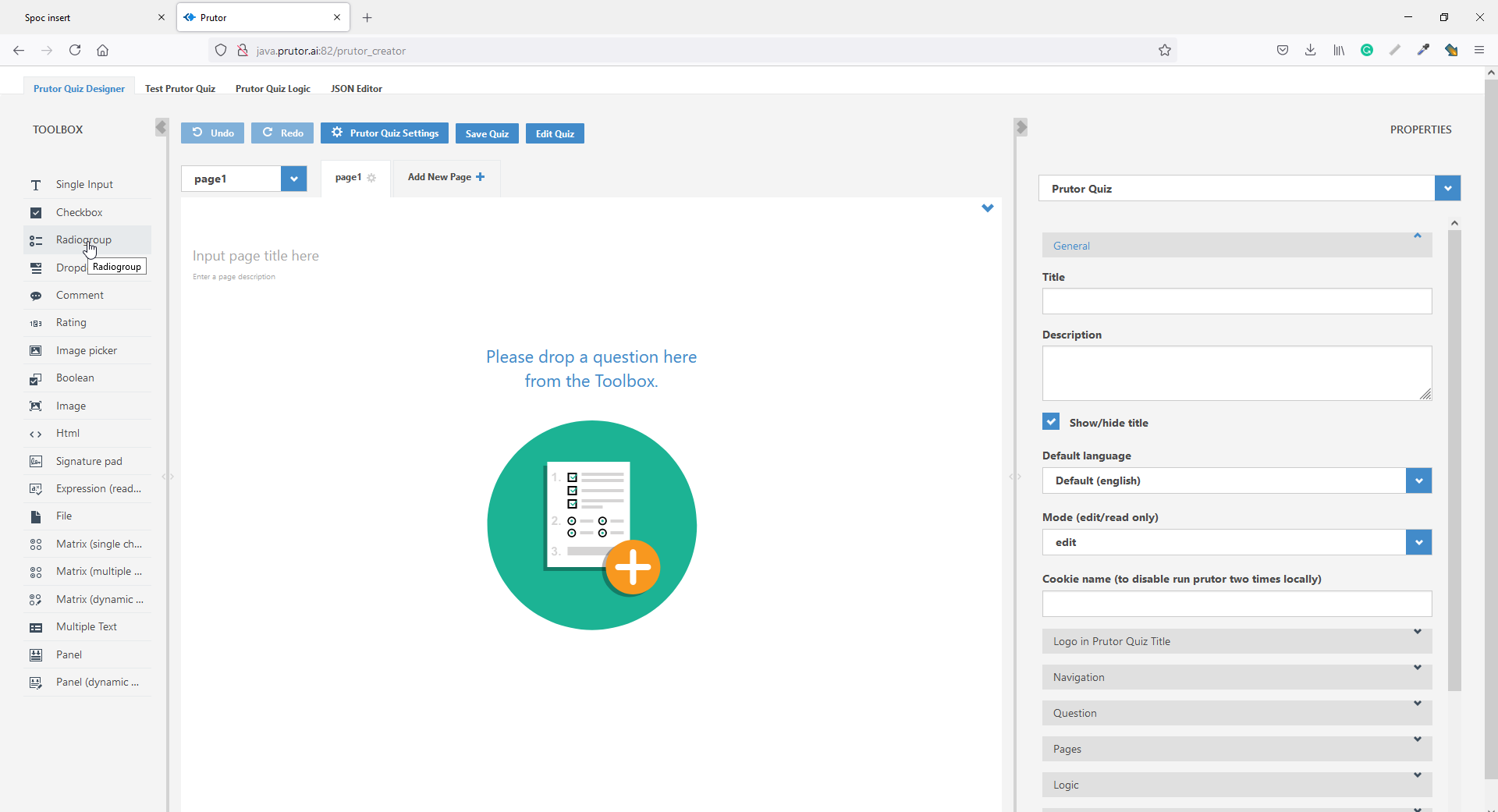
Task: Click the Cookie name input field
Action: (x=1237, y=604)
